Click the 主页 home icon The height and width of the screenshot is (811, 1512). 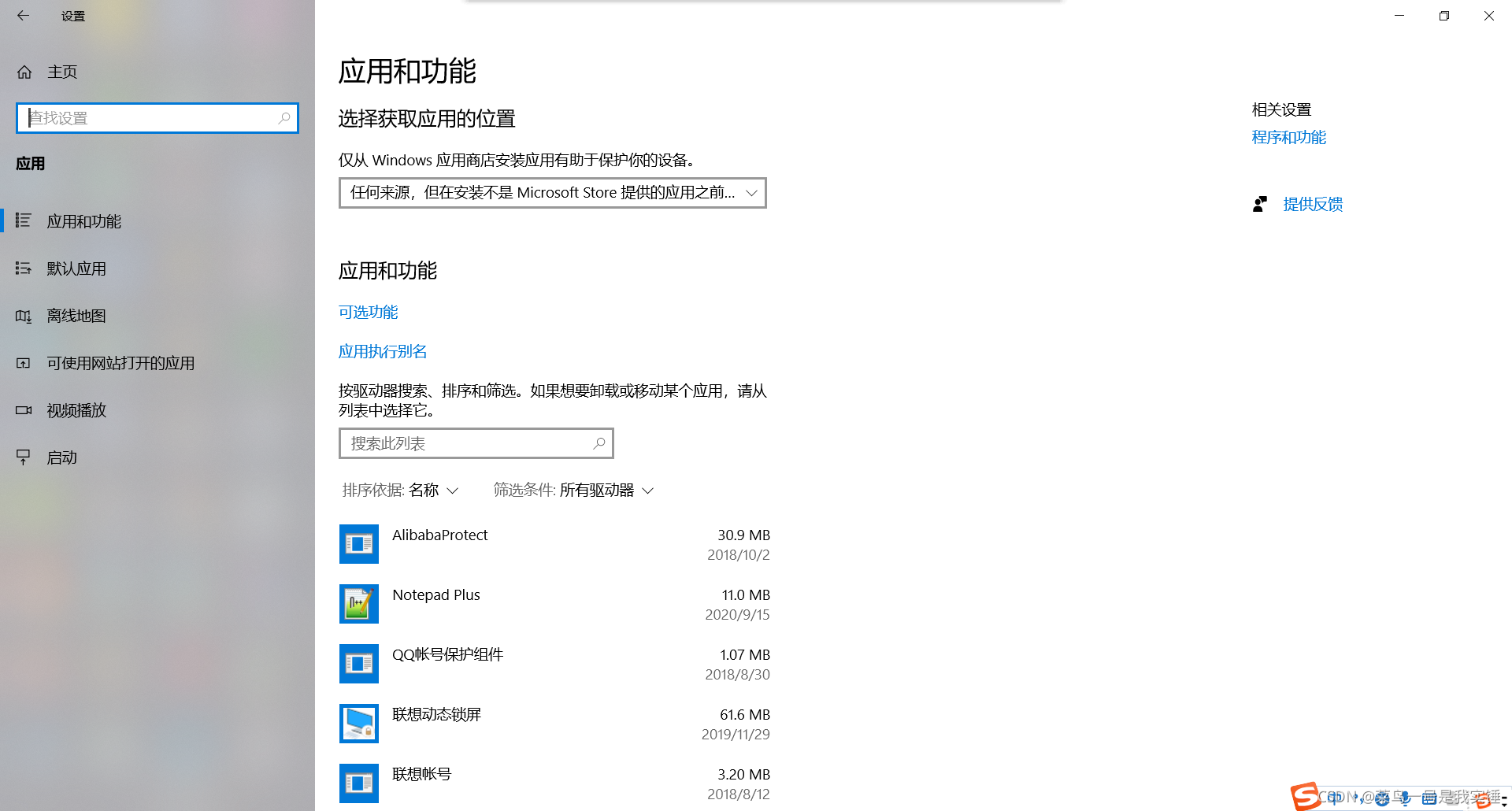(x=24, y=72)
